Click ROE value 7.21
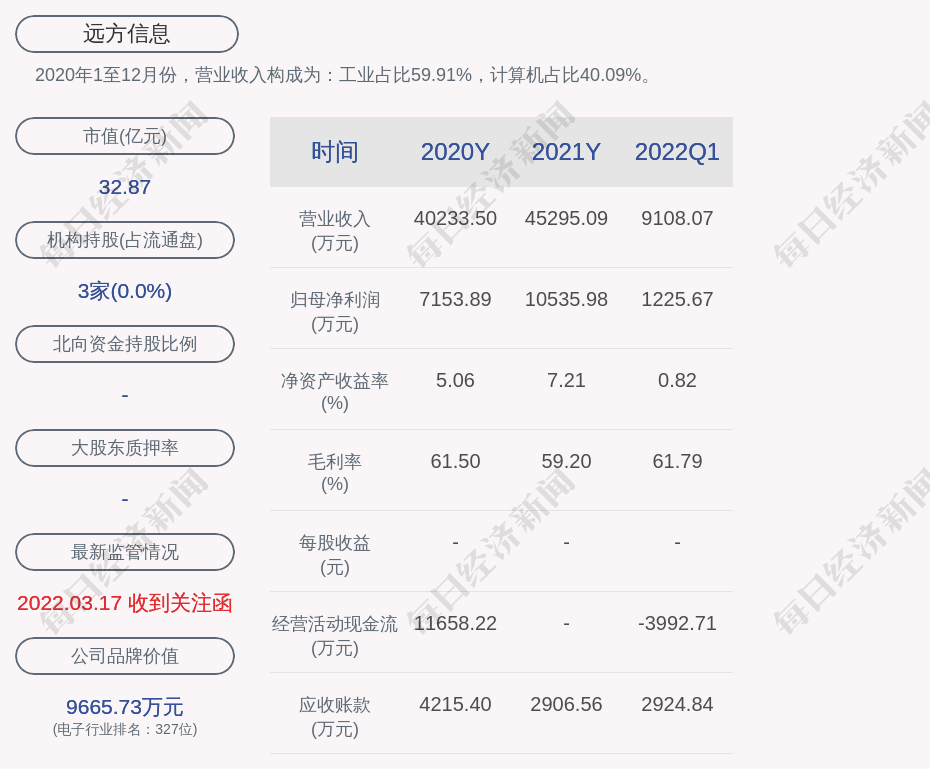 tap(566, 380)
